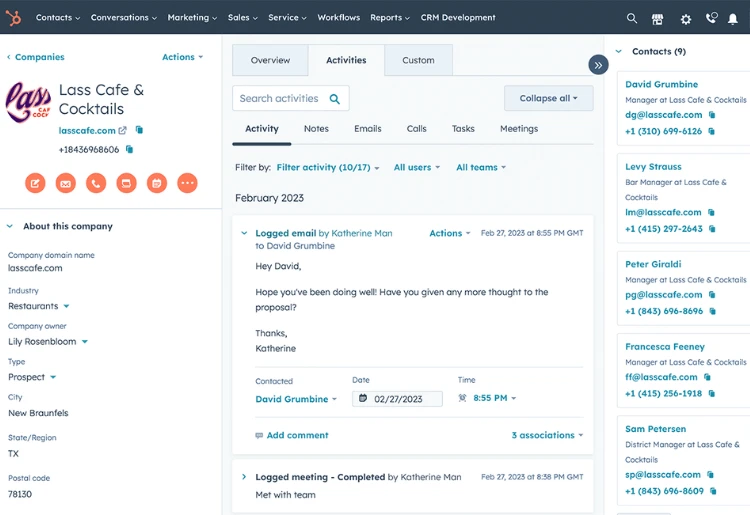Screen dimensions: 750x515
Task: Collapse the right sidebar with double-arrow button
Action: click(x=598, y=65)
